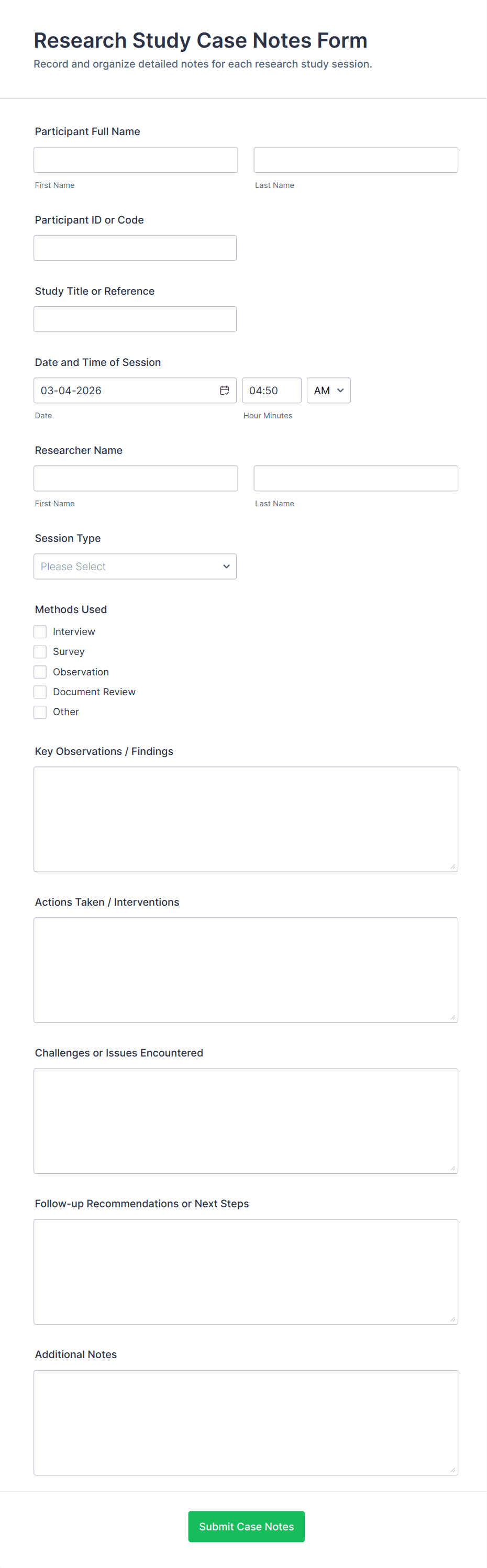
Task: Submit the case notes form
Action: [246, 1526]
